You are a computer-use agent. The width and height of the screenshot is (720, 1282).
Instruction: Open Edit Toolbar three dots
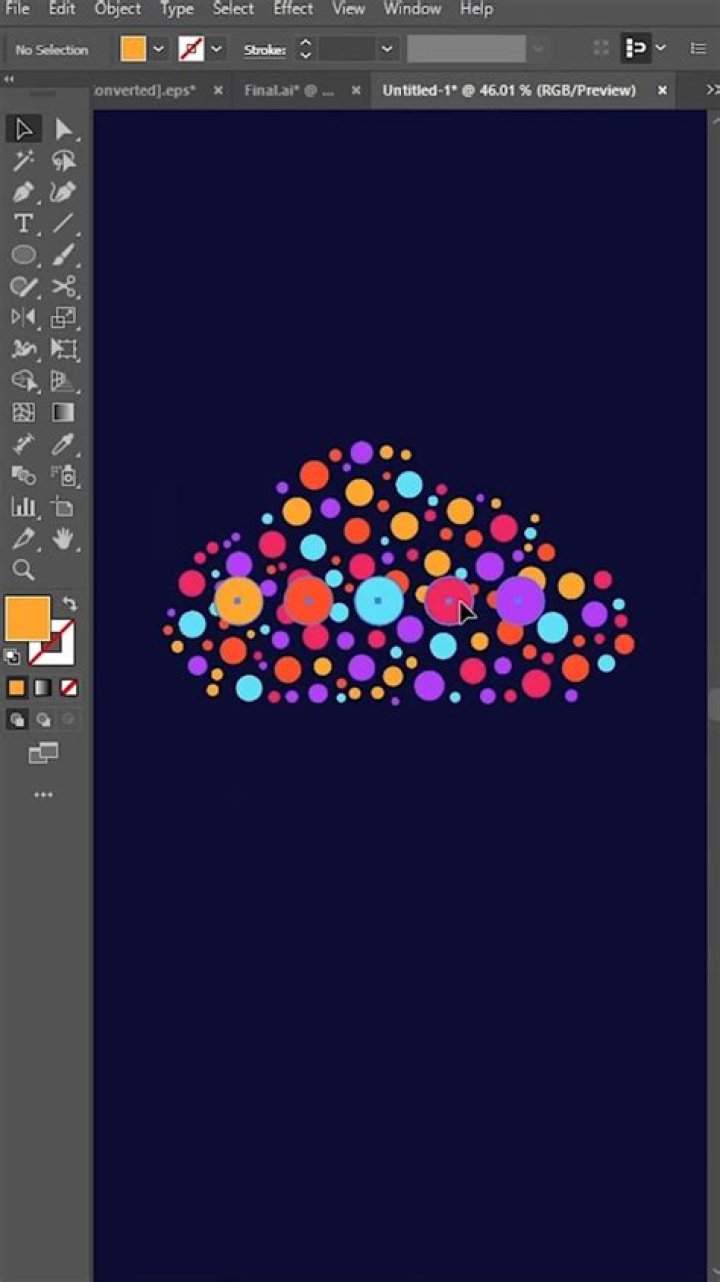(43, 795)
